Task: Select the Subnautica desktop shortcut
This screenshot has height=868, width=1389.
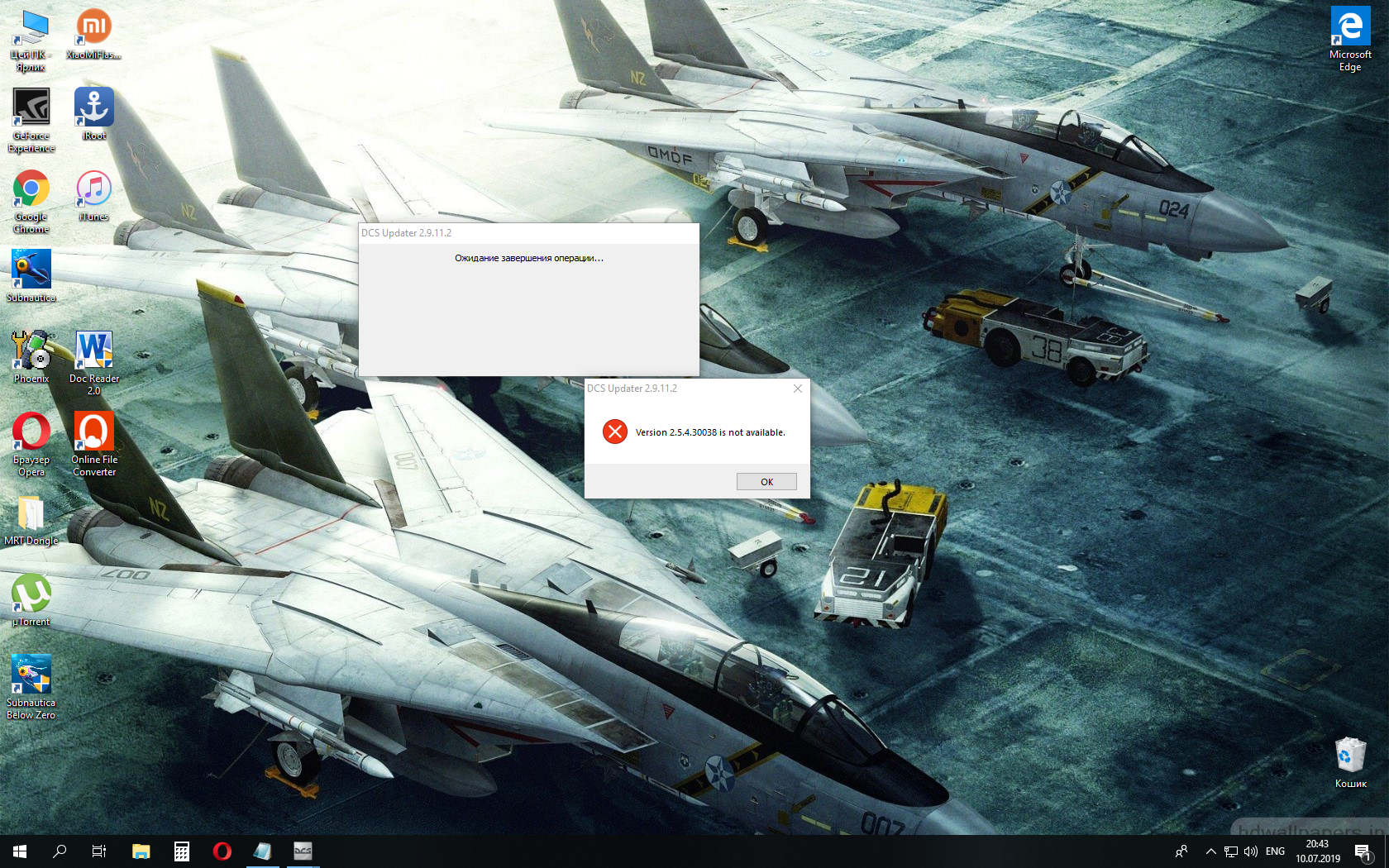Action: 31,276
